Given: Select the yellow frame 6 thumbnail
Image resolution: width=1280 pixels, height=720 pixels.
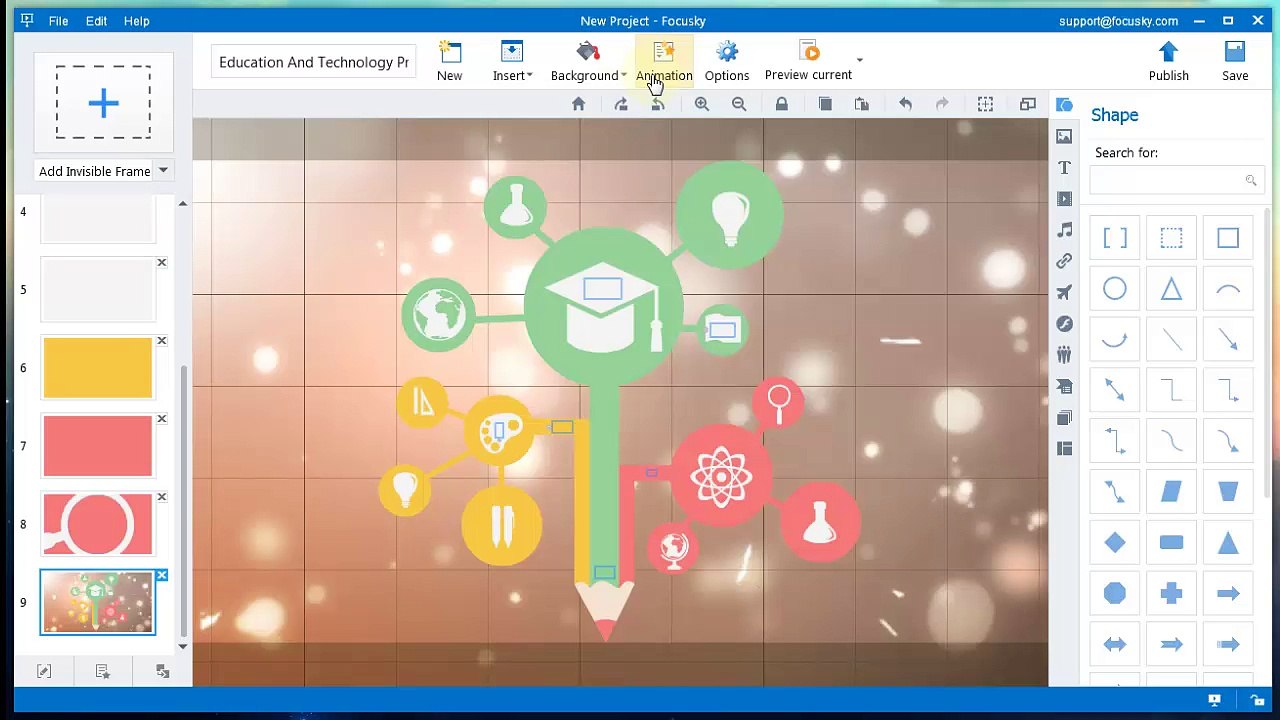Looking at the screenshot, I should (x=98, y=368).
